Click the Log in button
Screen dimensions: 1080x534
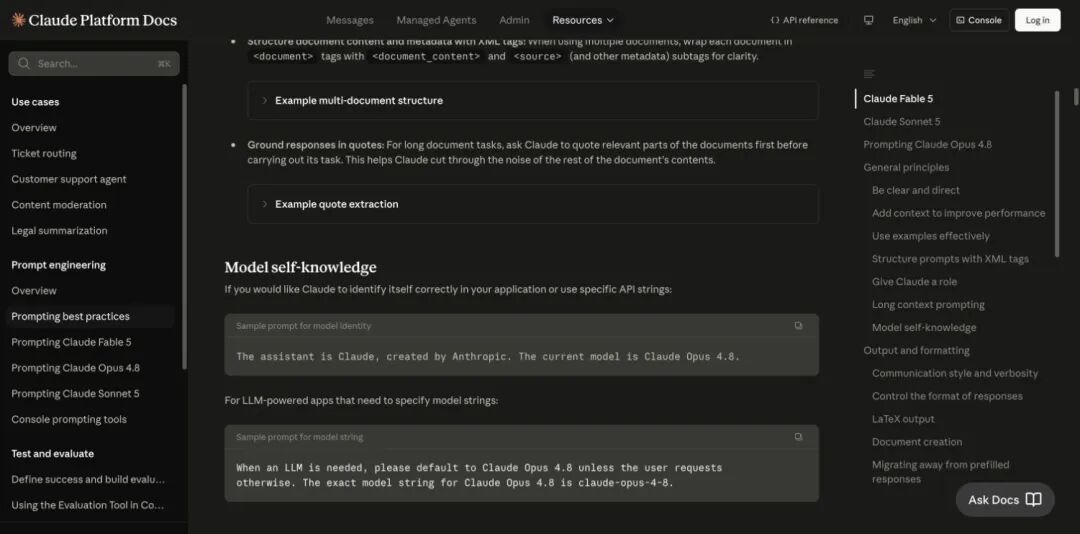1037,20
